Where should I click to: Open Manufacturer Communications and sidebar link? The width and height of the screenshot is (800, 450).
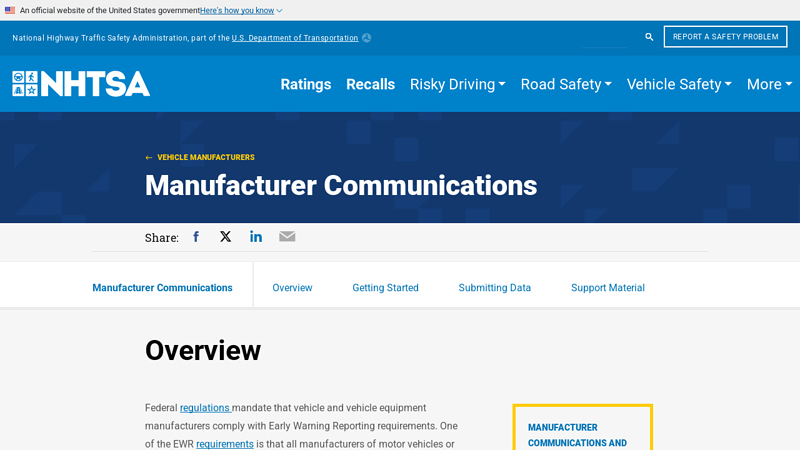click(x=577, y=435)
